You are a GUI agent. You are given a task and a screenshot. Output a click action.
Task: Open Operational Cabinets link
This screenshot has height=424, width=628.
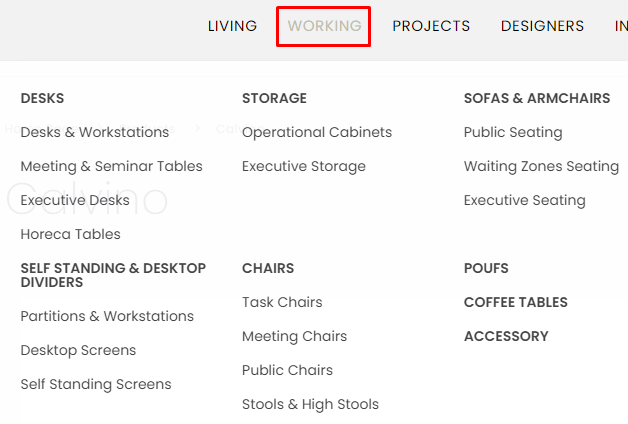coord(317,132)
